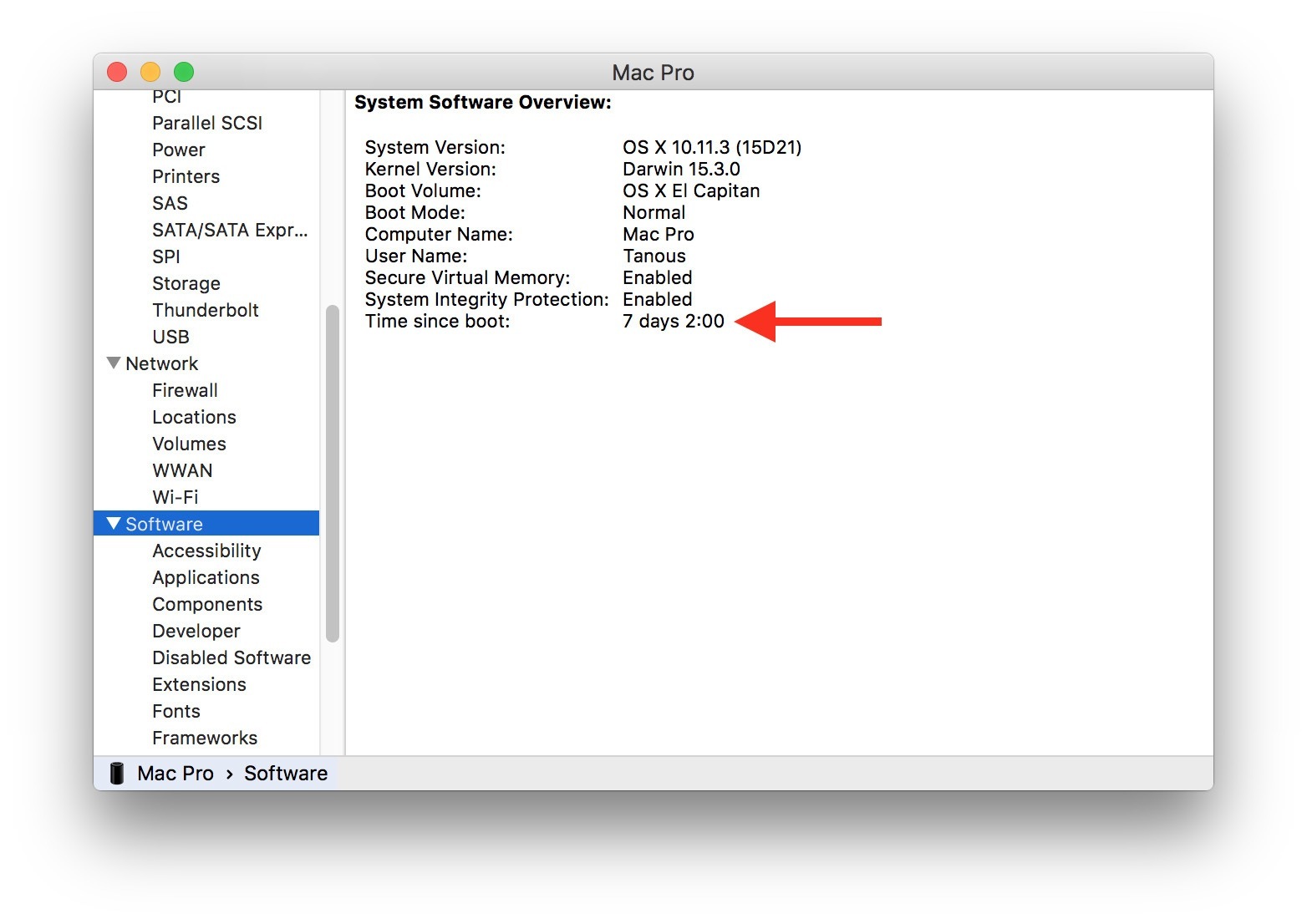Select Extensions under Software

pos(199,684)
